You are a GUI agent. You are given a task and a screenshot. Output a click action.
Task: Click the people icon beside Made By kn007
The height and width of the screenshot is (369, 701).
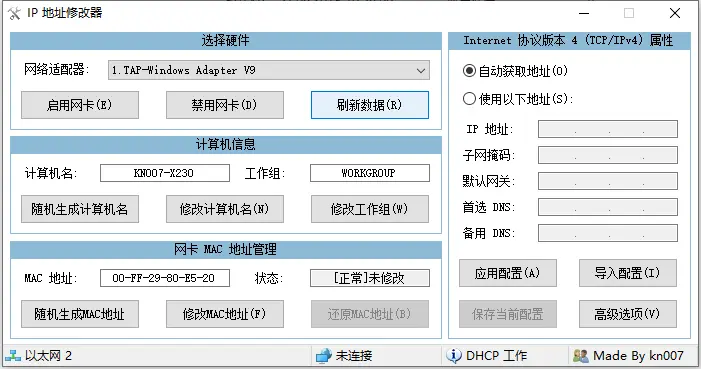(580, 356)
